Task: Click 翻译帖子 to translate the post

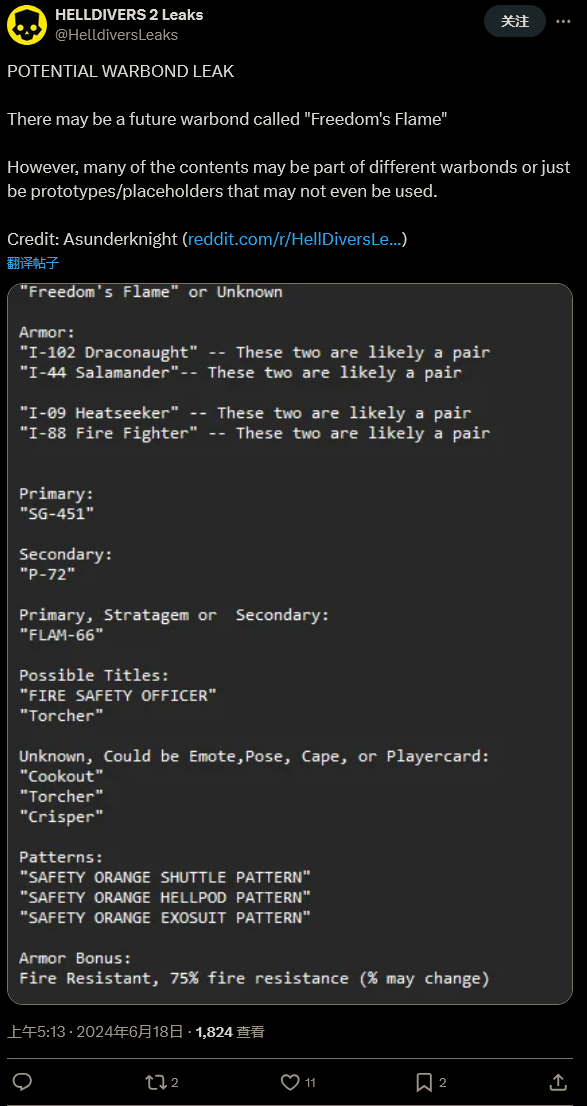Action: tap(32, 263)
